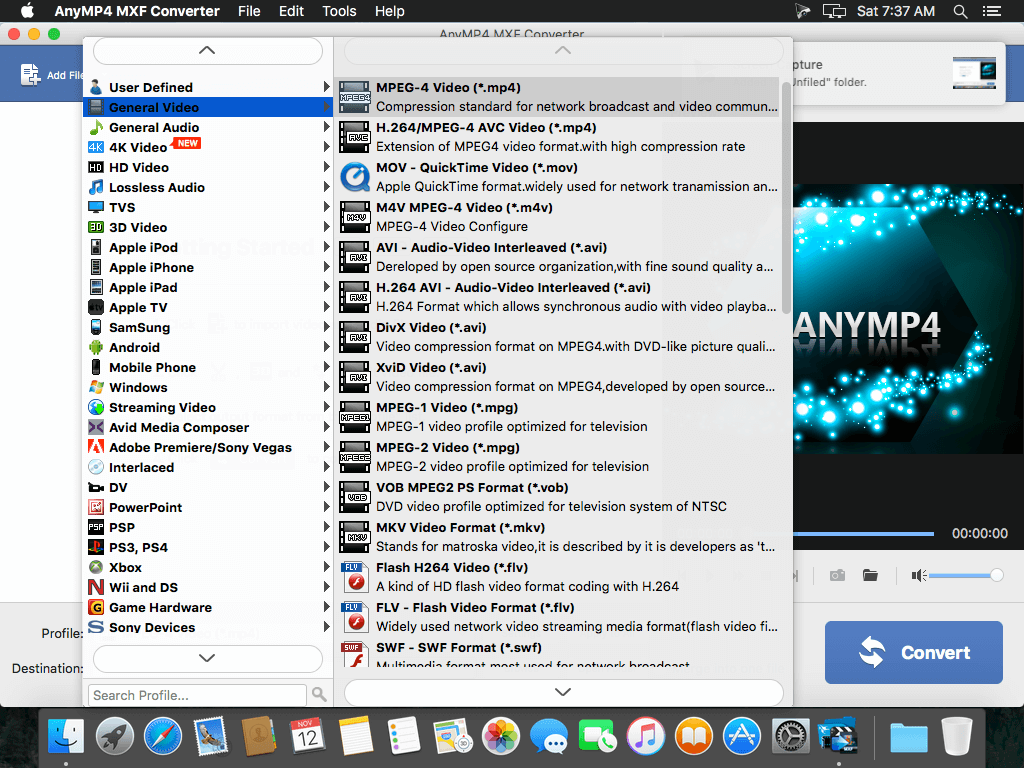Select MPEG-4 Video (*.mp4) format icon

[355, 97]
